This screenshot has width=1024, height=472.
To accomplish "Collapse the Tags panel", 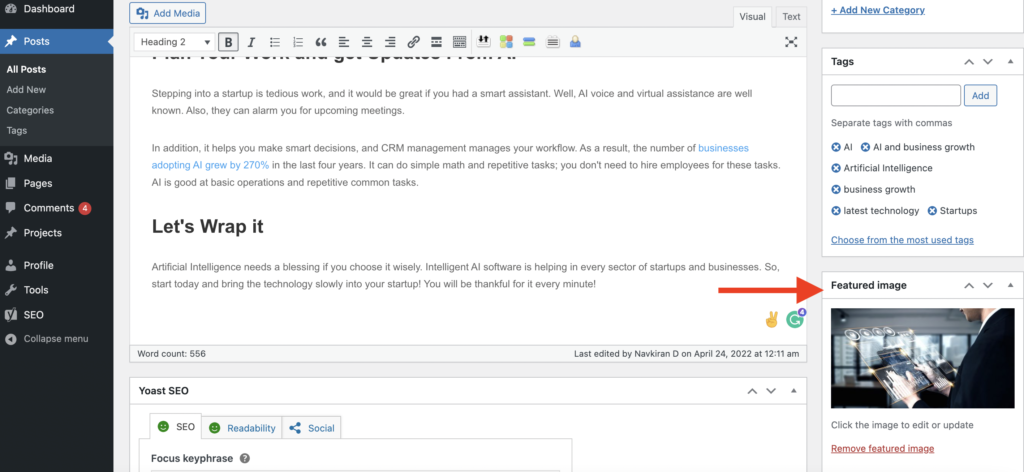I will click(1009, 62).
